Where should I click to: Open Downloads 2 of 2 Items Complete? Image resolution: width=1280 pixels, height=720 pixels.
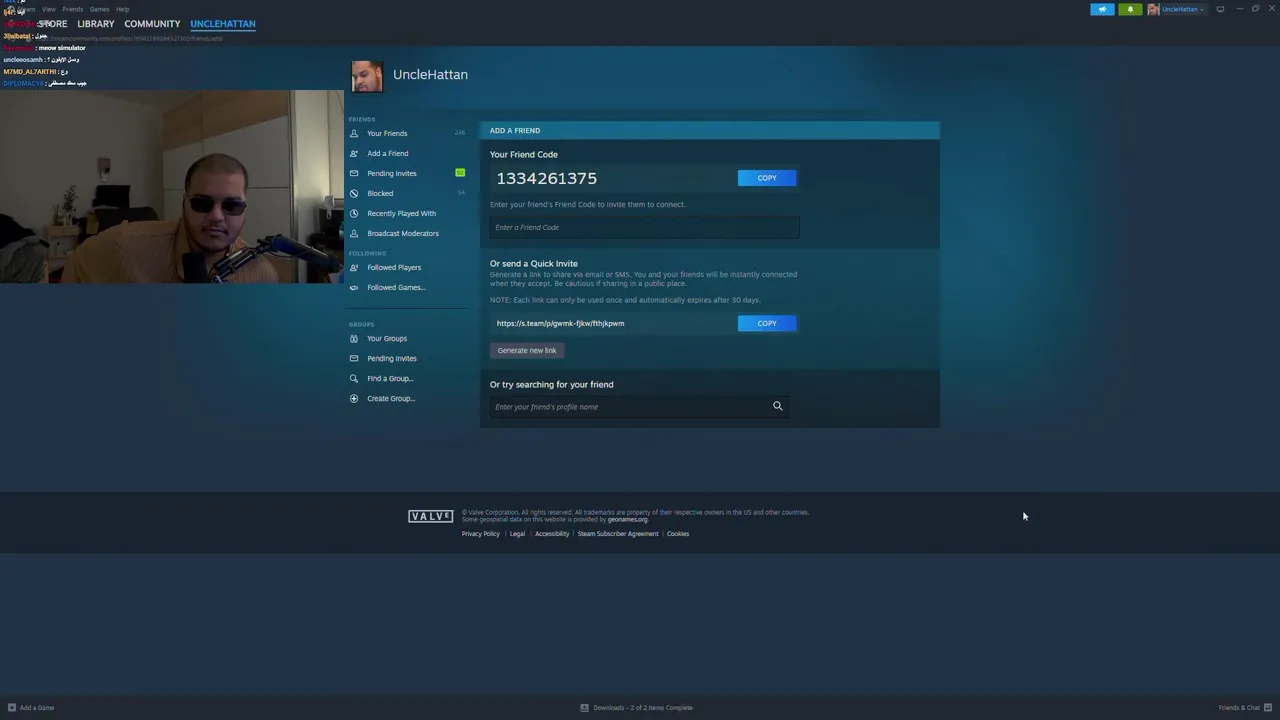point(643,708)
